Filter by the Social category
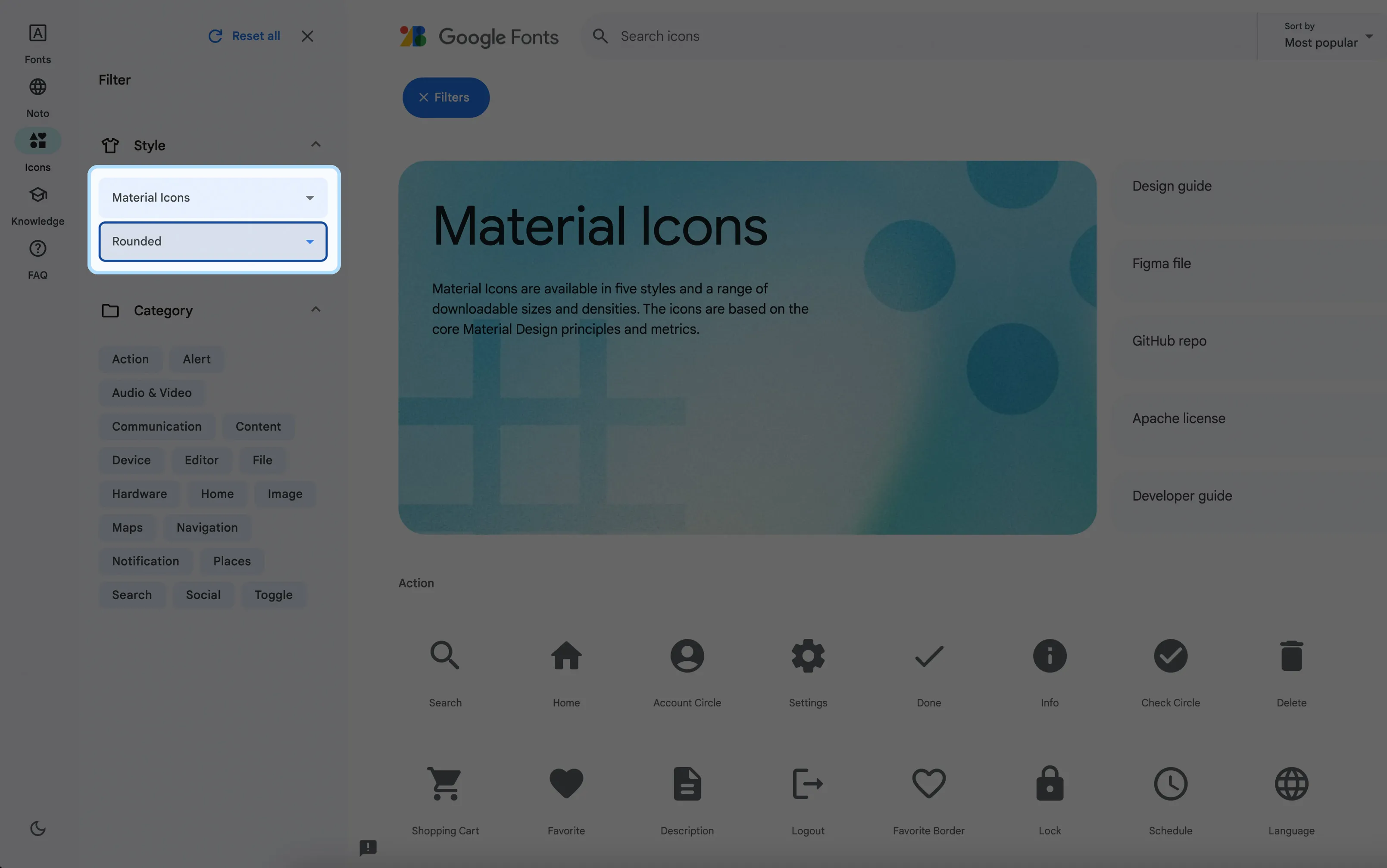This screenshot has height=868, width=1387. (x=203, y=595)
